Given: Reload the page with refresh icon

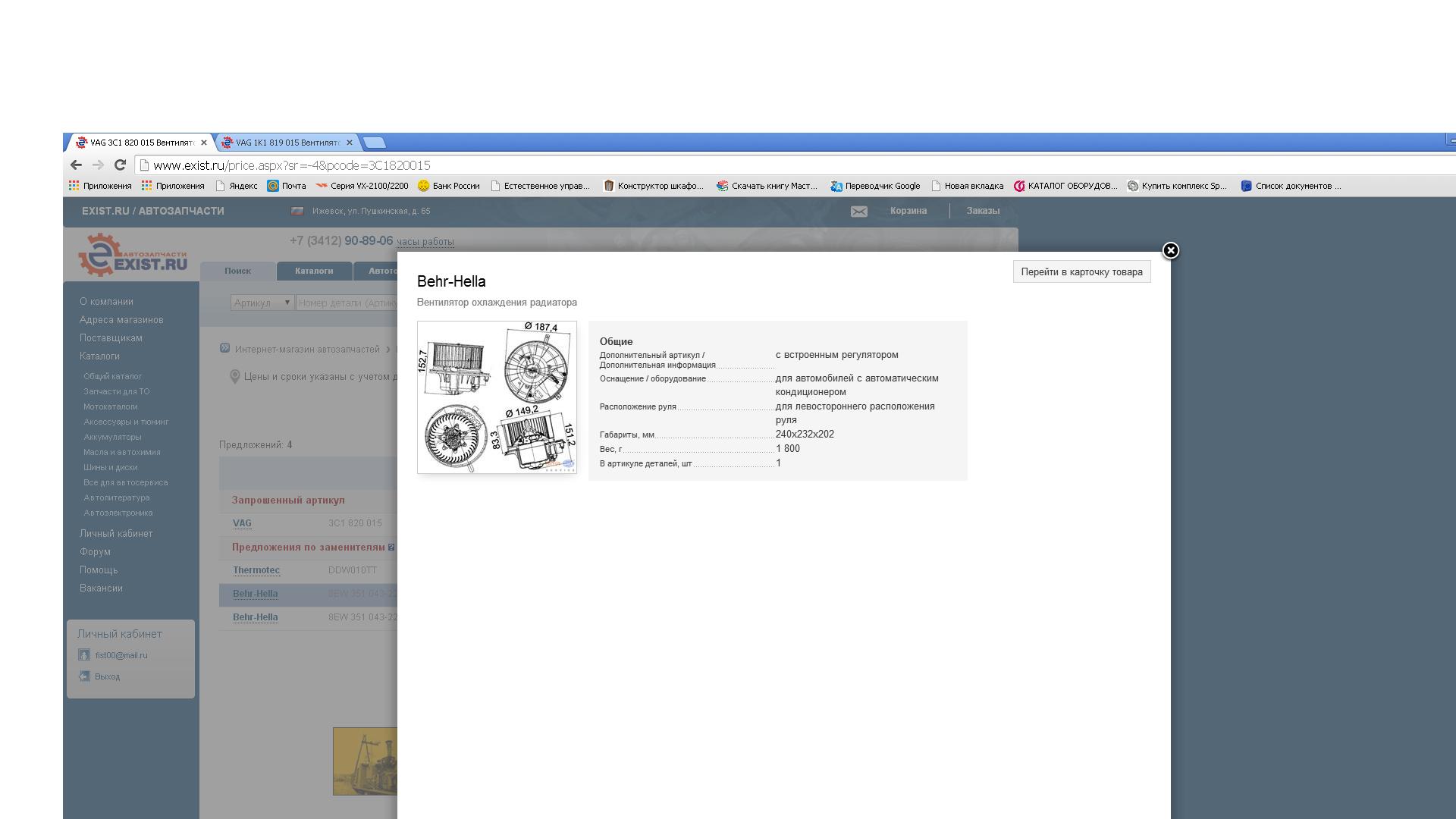Looking at the screenshot, I should coord(120,165).
